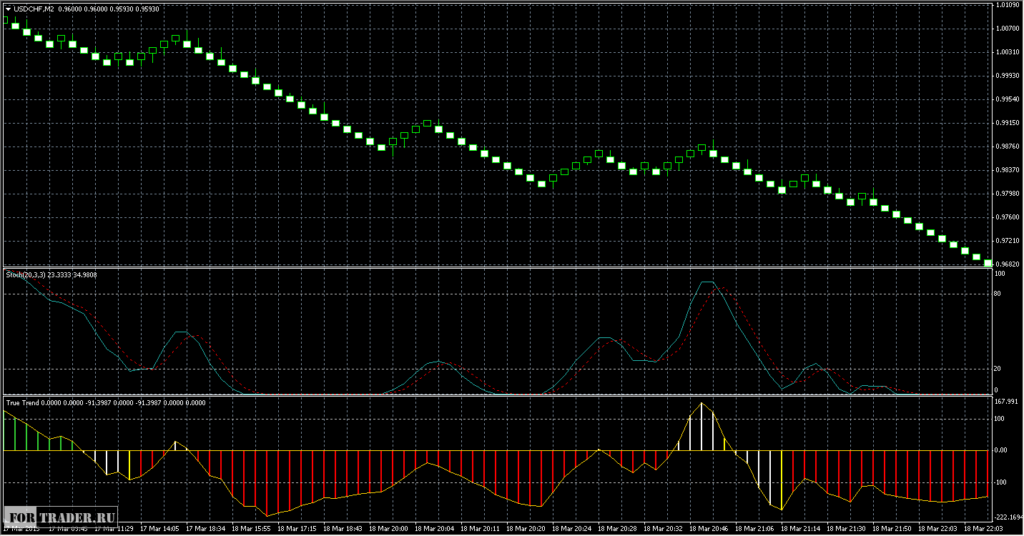This screenshot has width=1024, height=536.
Task: Open the FORTRADER.RU watermark logo
Action: tap(61, 516)
